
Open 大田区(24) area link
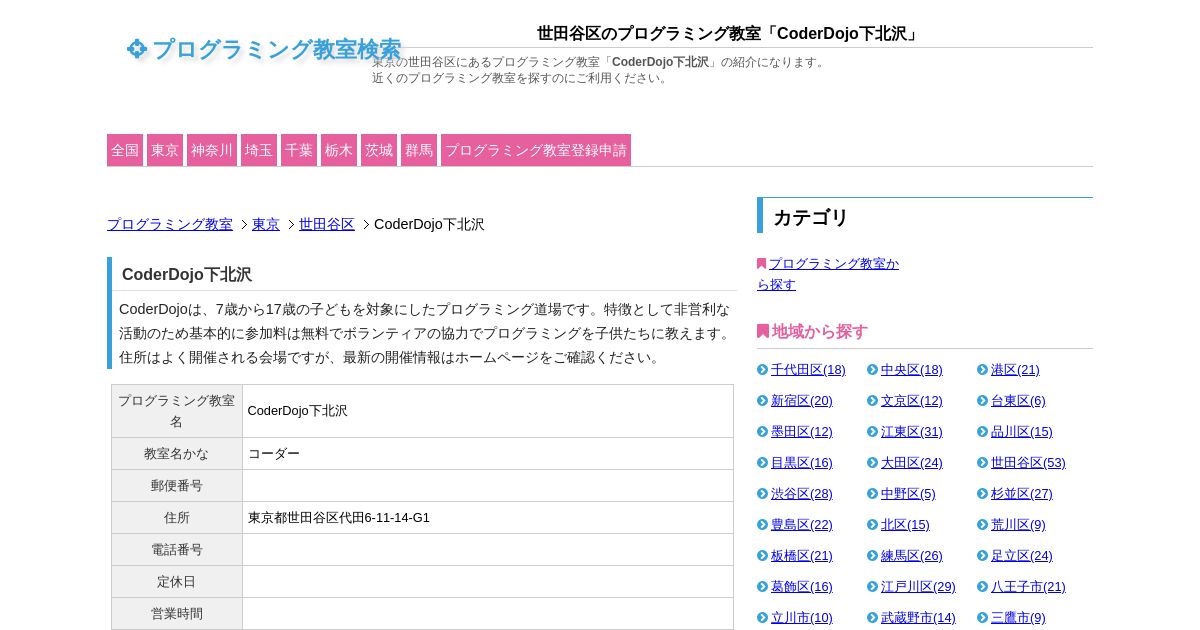tap(912, 463)
